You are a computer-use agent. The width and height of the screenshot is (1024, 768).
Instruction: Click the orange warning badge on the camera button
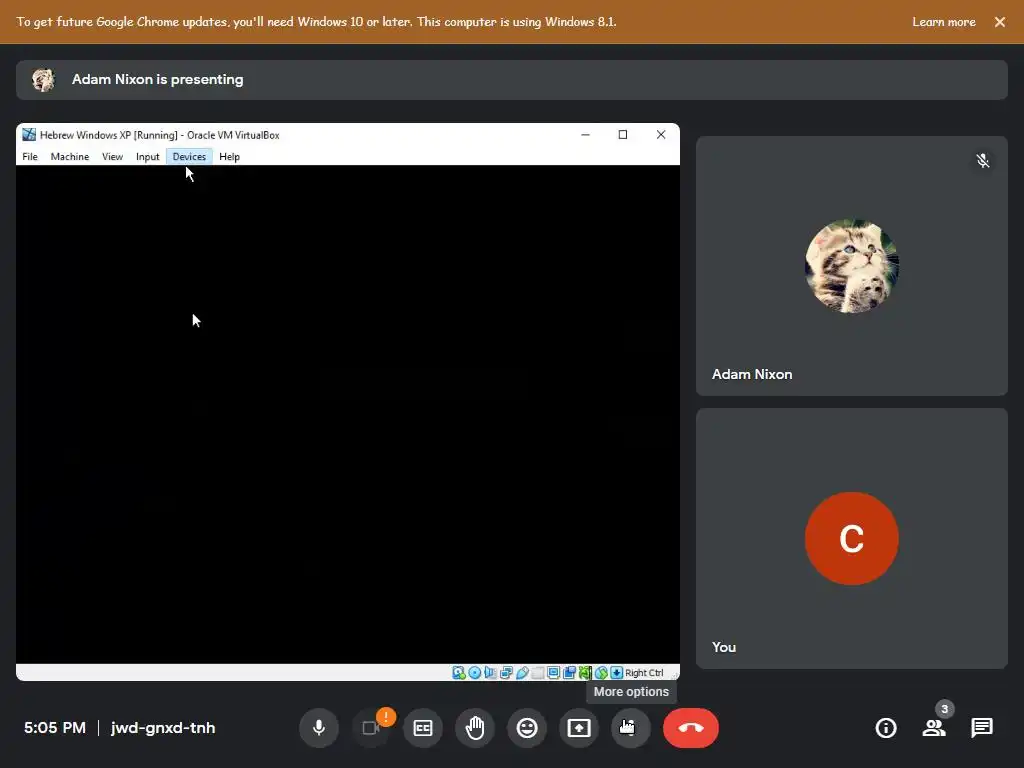pos(386,716)
